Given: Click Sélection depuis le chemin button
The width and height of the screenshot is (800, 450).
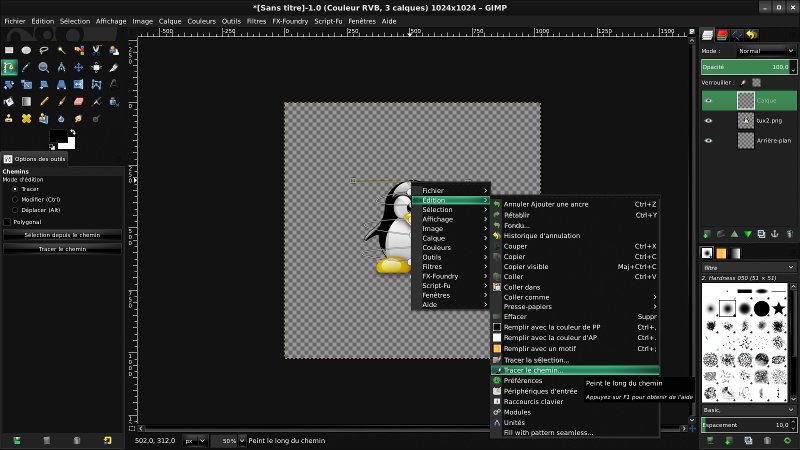Looking at the screenshot, I should tap(62, 235).
